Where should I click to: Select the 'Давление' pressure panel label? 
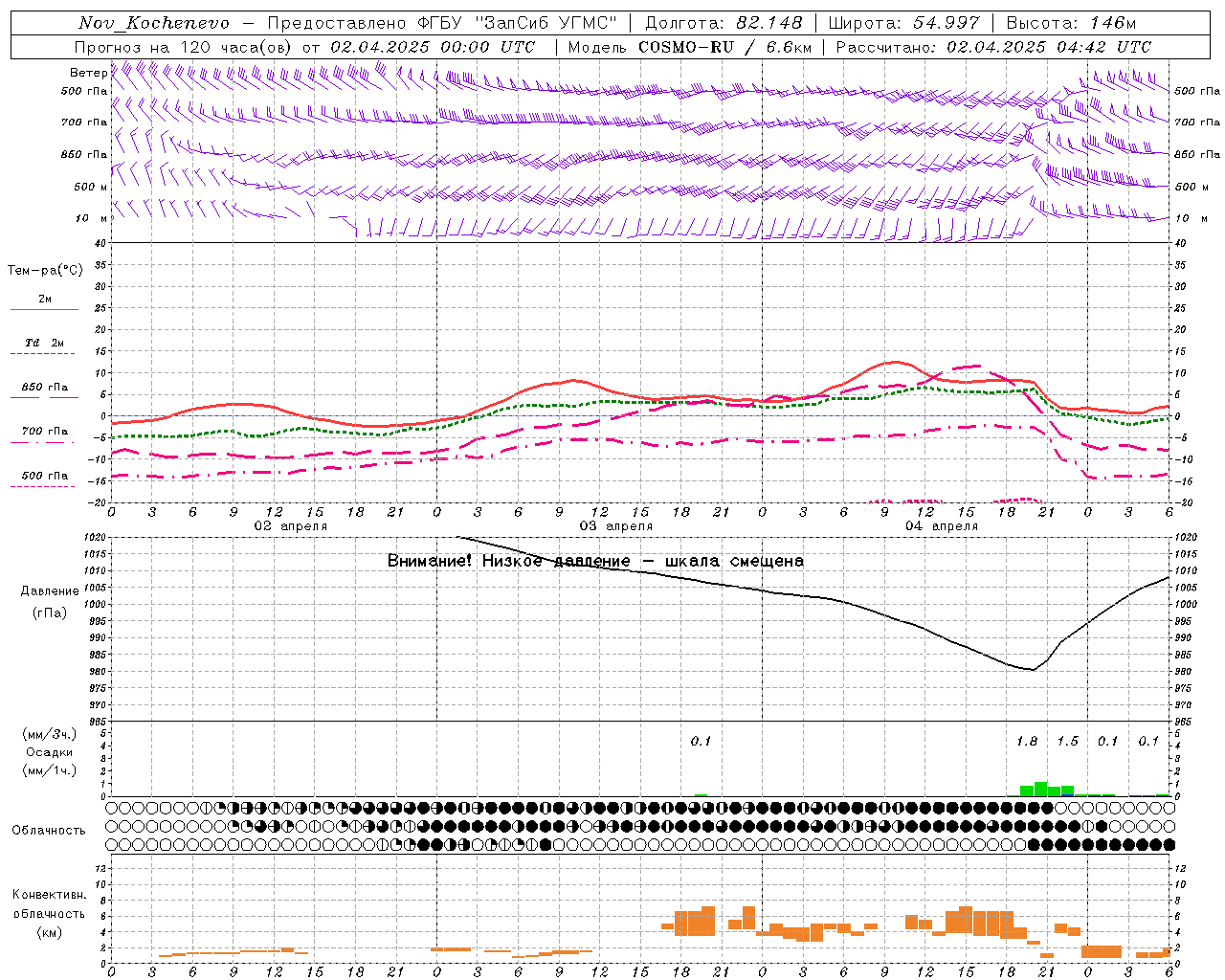50,591
